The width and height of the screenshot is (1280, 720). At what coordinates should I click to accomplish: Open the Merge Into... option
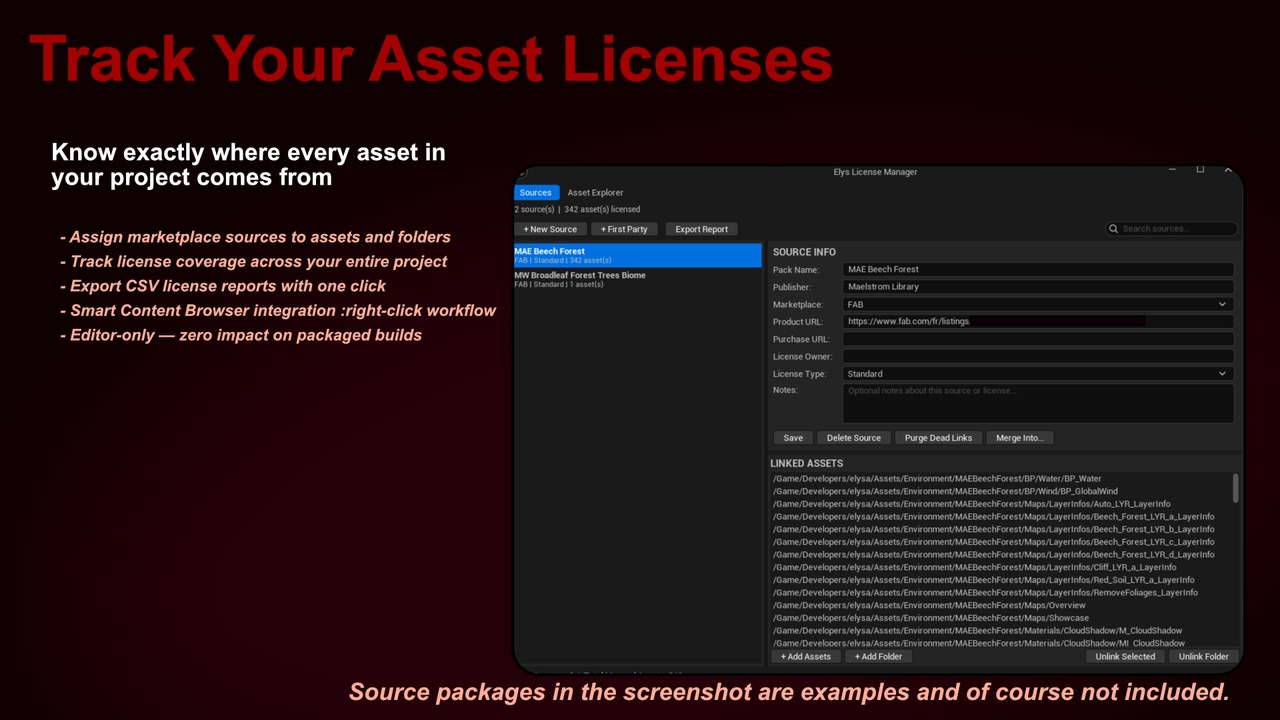[x=1020, y=438]
